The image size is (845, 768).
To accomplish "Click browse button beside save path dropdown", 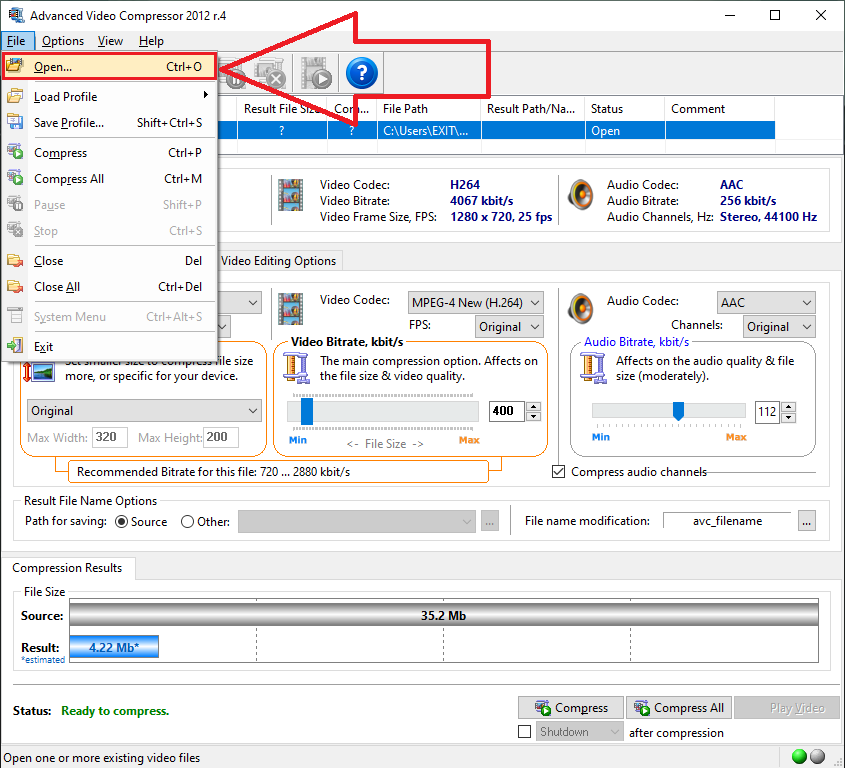I will [489, 522].
